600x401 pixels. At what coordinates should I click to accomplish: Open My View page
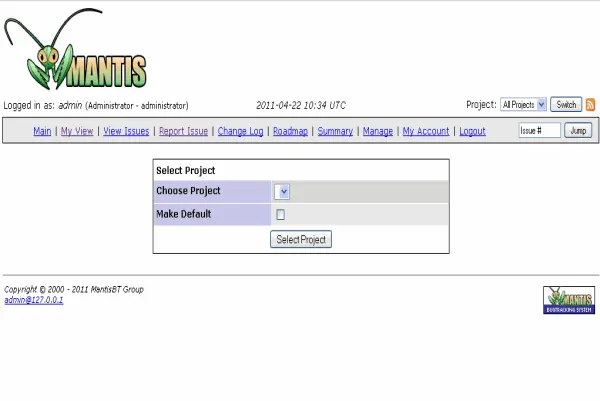click(x=77, y=131)
